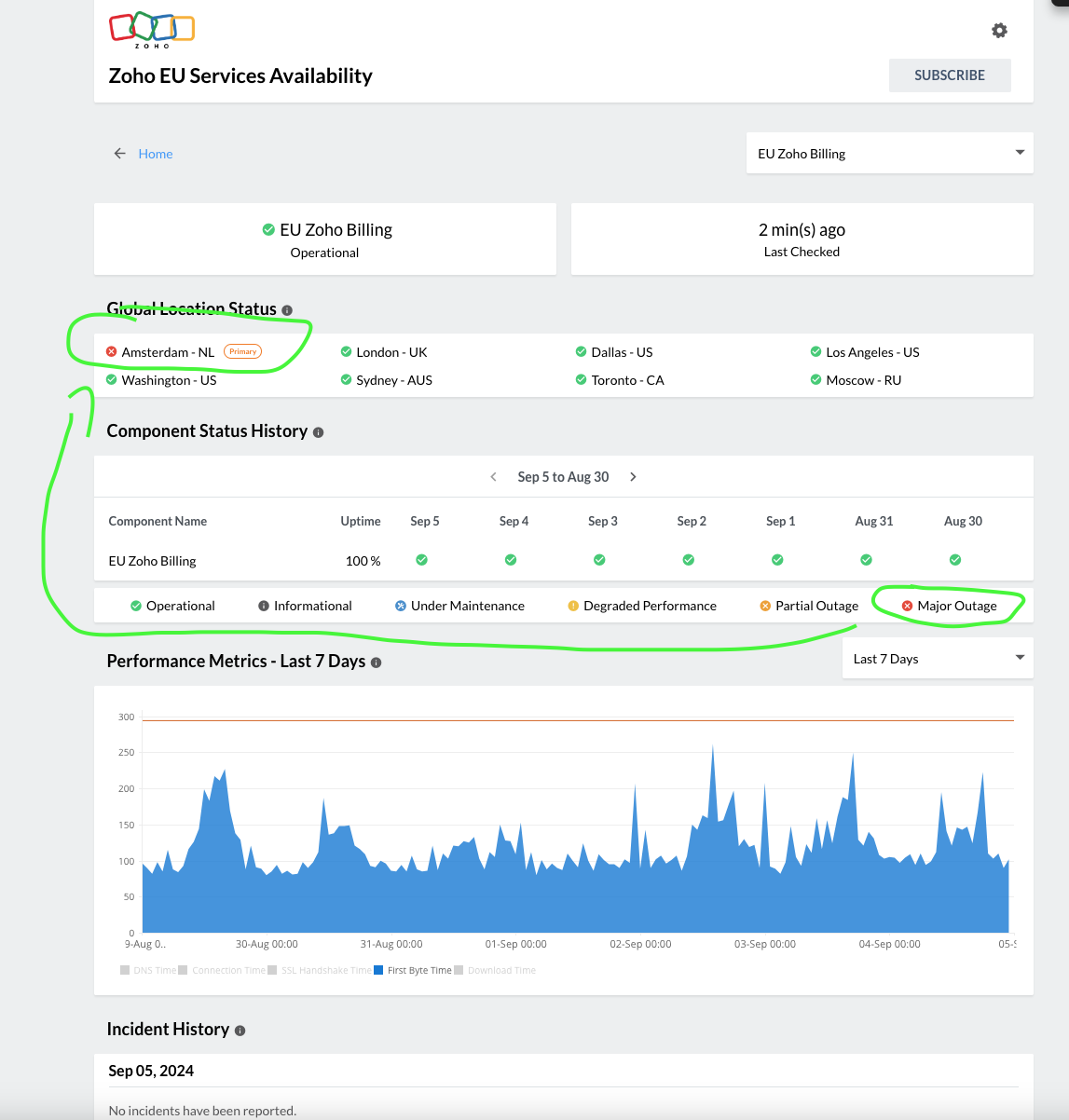Click the SUBSCRIBE button
The image size is (1069, 1120).
click(950, 75)
